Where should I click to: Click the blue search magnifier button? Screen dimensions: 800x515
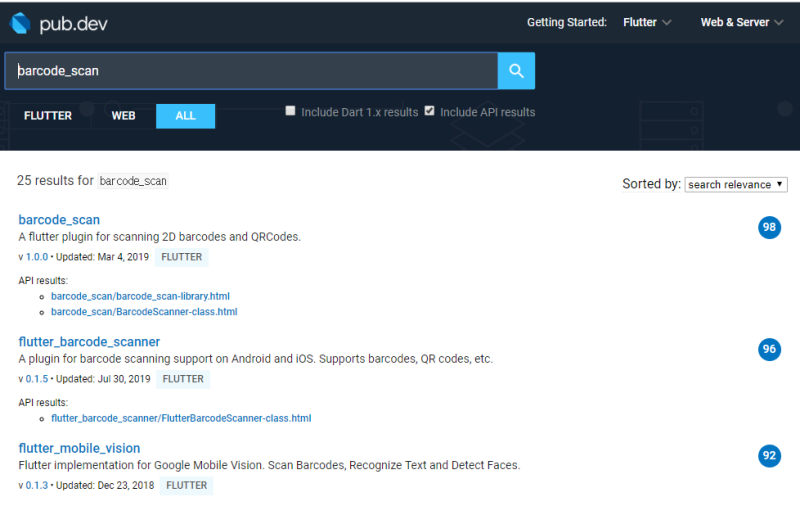coord(516,71)
